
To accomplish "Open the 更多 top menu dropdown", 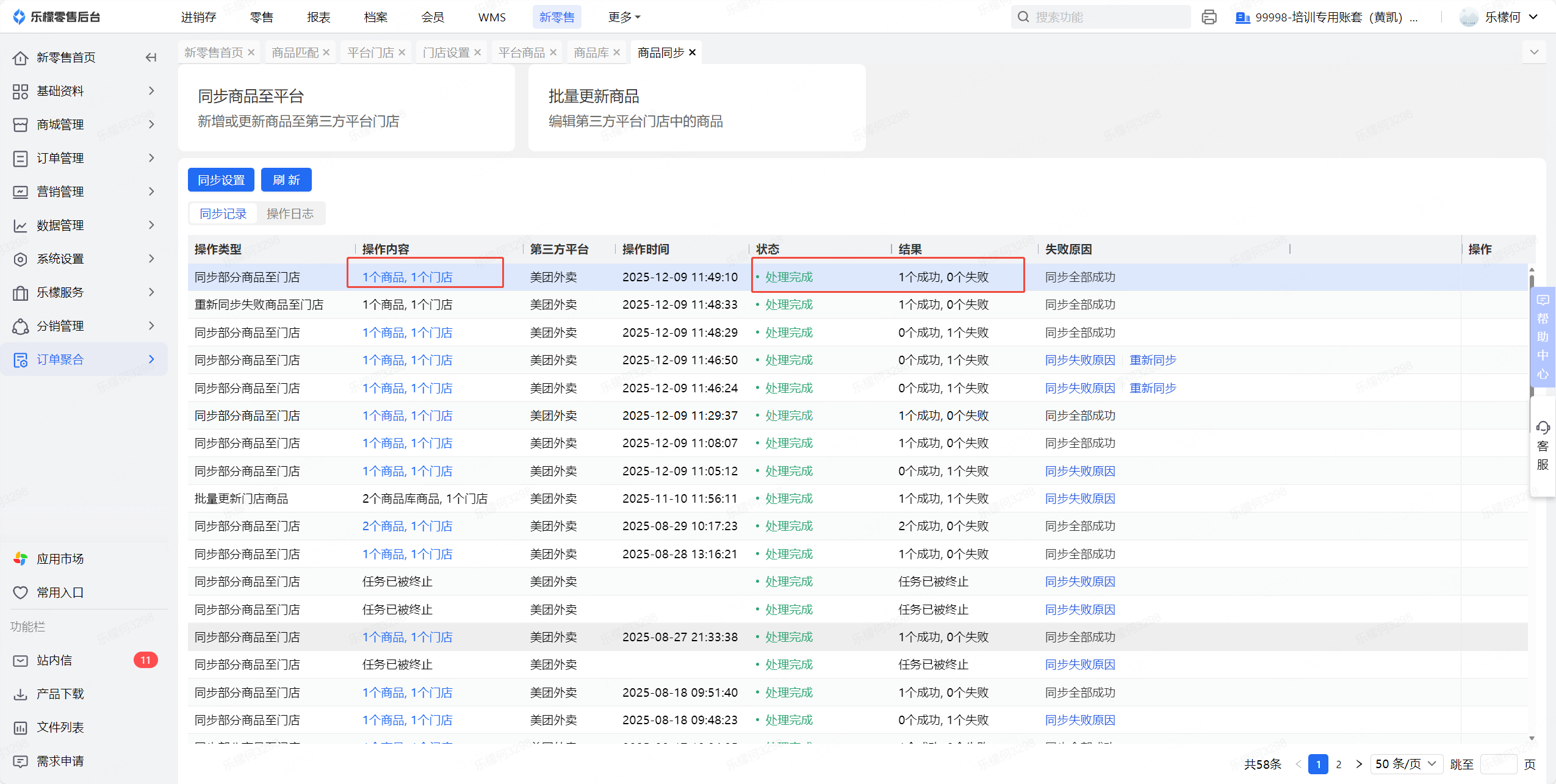I will click(624, 17).
